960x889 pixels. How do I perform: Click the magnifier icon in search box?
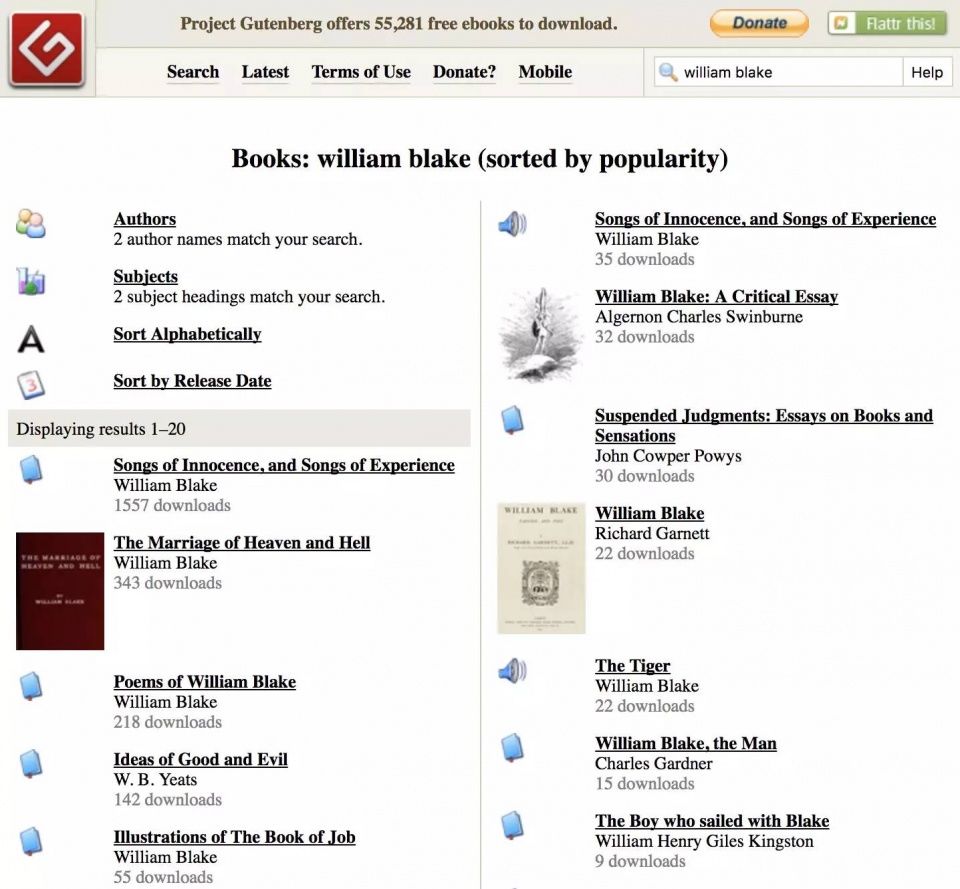tap(668, 72)
